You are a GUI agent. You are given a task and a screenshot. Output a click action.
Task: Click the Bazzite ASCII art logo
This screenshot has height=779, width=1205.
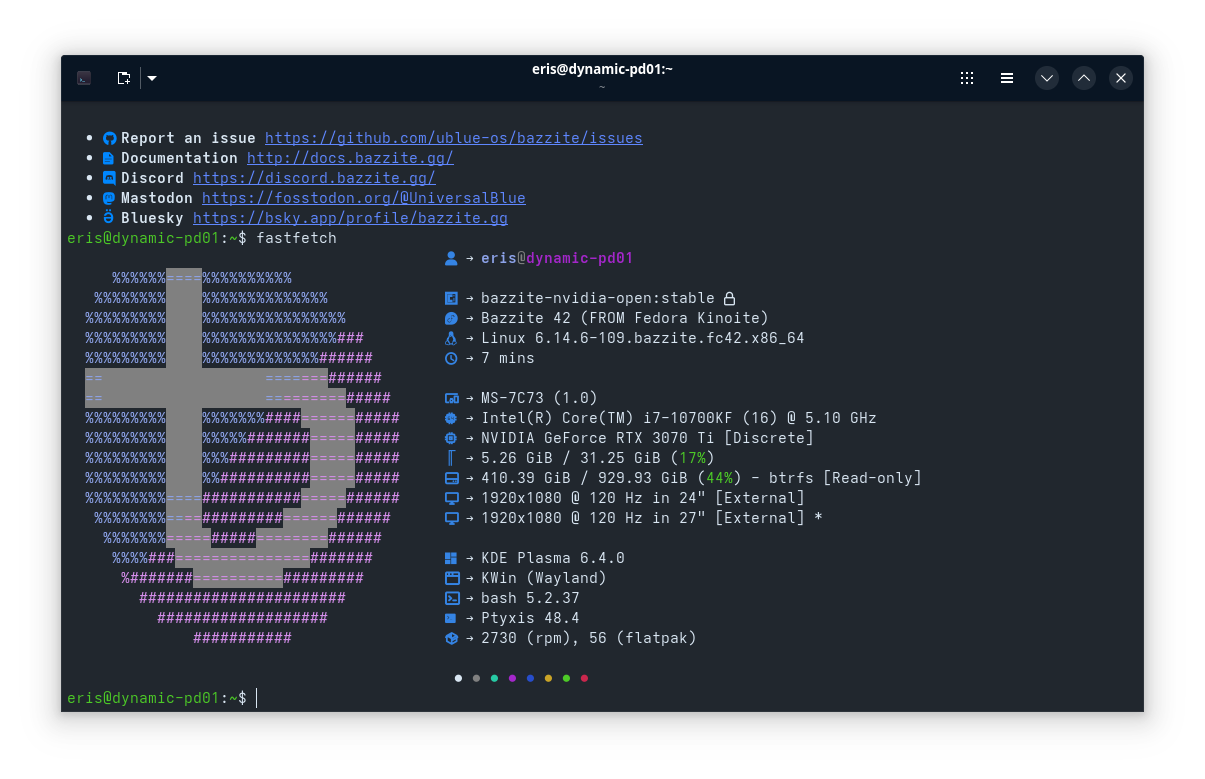(242, 457)
